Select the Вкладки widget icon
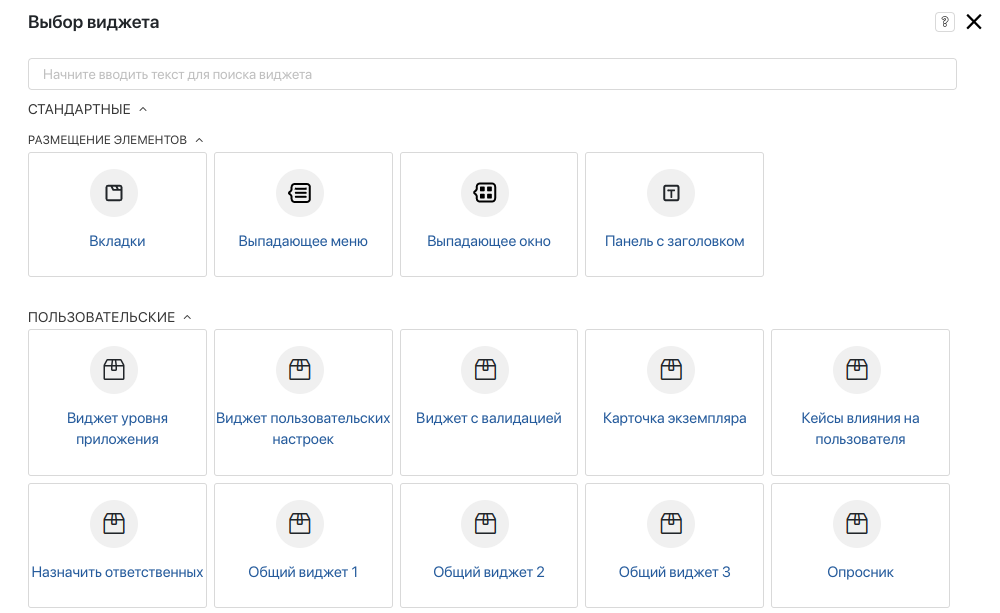This screenshot has height=613, width=1000. 114,193
